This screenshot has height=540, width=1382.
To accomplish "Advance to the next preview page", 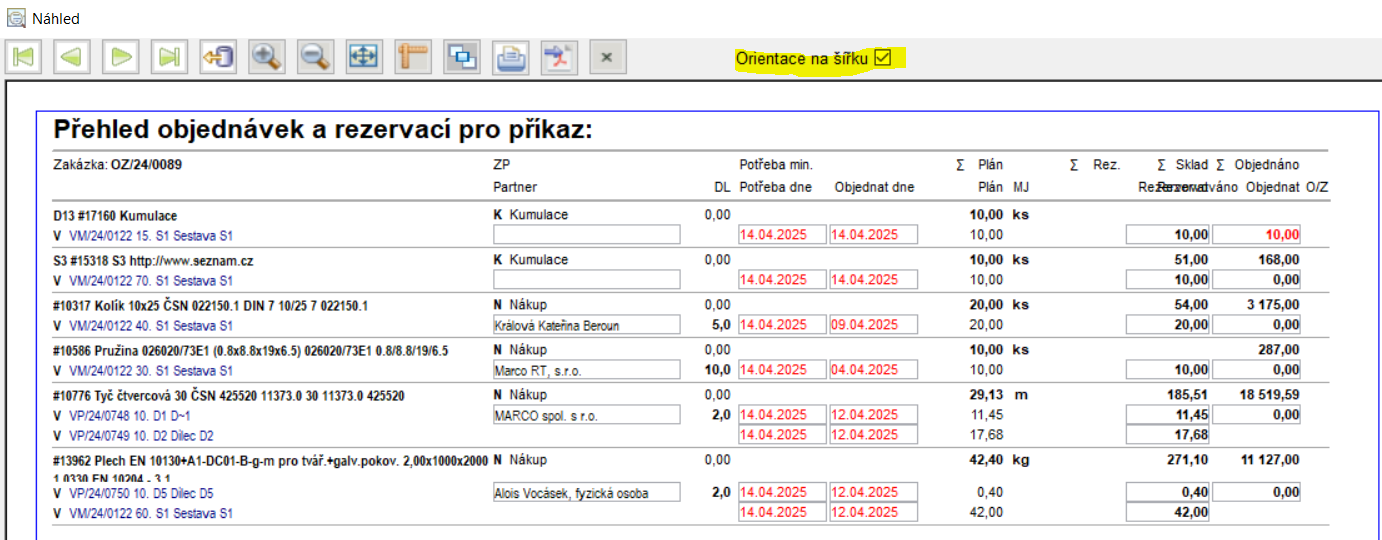I will 120,57.
